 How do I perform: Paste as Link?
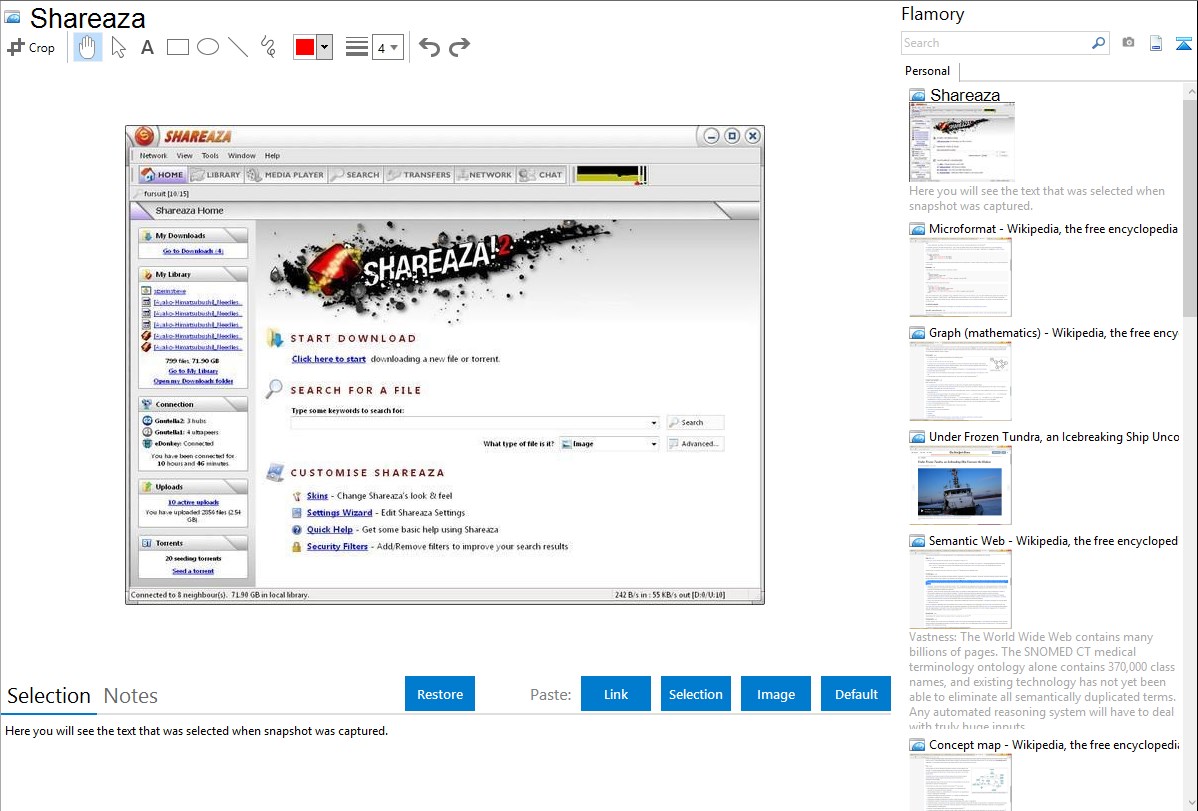tap(616, 694)
